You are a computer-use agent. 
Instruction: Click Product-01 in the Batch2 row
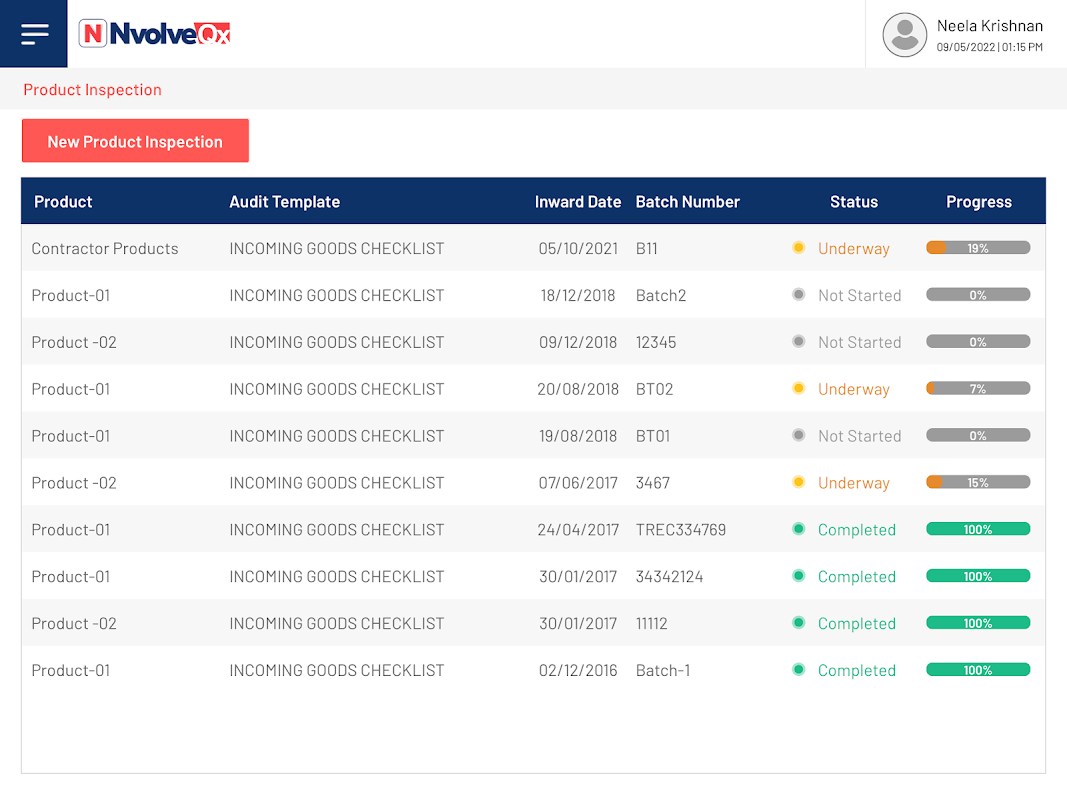coord(71,296)
